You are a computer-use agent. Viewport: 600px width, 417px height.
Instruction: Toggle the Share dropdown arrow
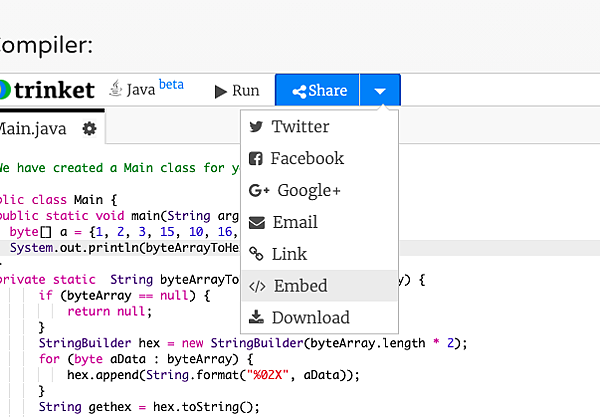pos(380,90)
